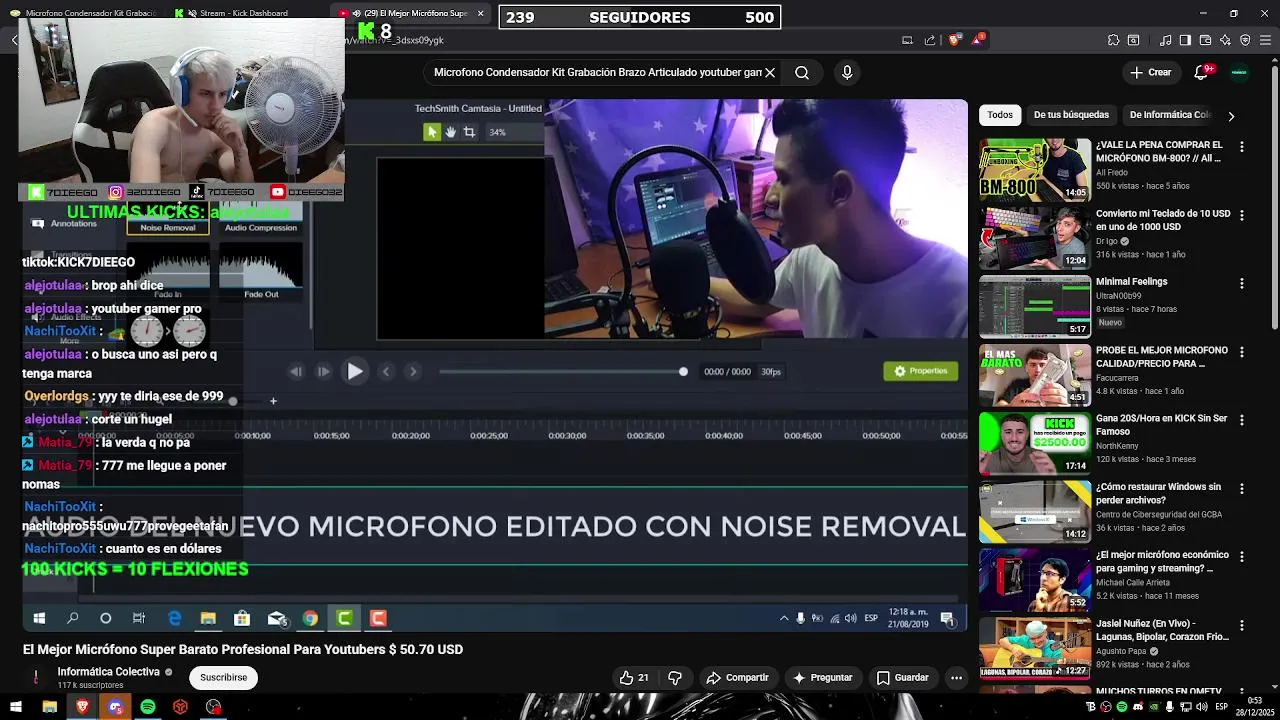The image size is (1280, 720).
Task: Click the YouTube page vertical scrollbar
Action: [1274, 195]
